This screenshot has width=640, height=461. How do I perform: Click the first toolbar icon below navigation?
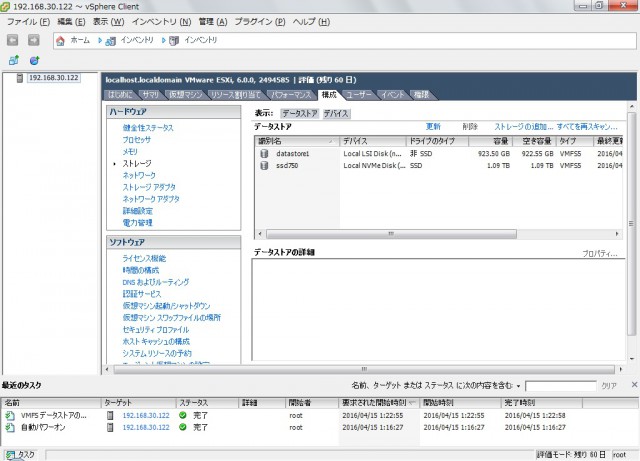(13, 60)
